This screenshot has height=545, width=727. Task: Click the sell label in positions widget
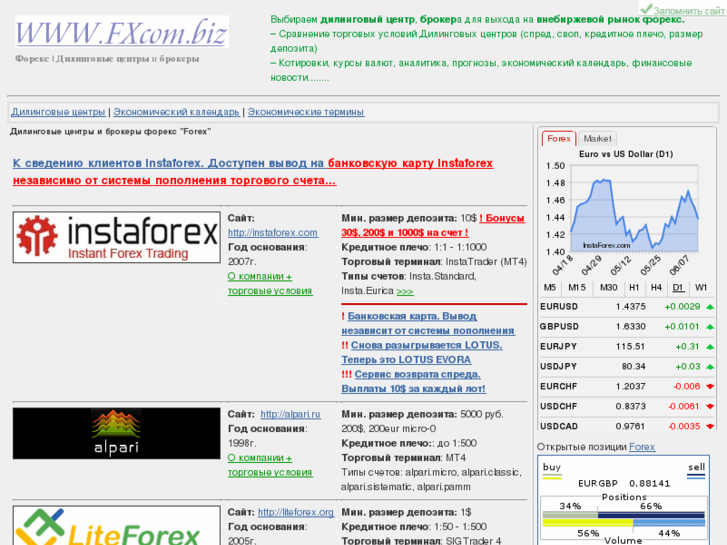[696, 468]
